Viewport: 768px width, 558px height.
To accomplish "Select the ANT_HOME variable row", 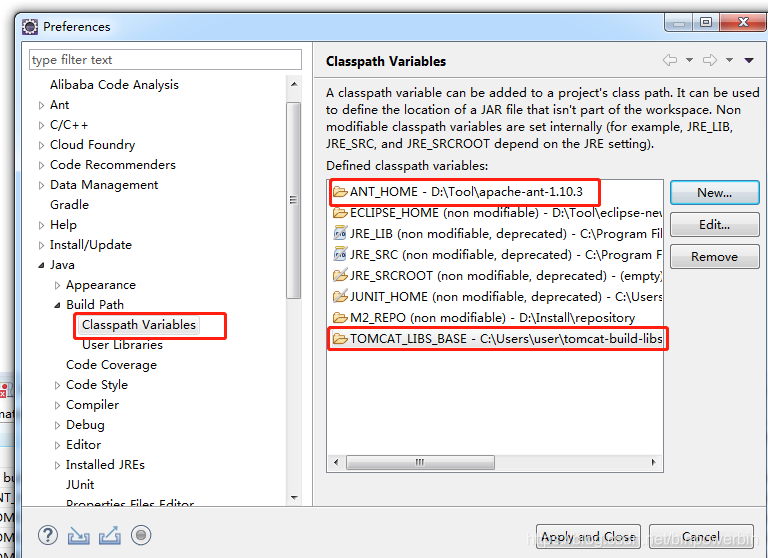I will [x=495, y=192].
